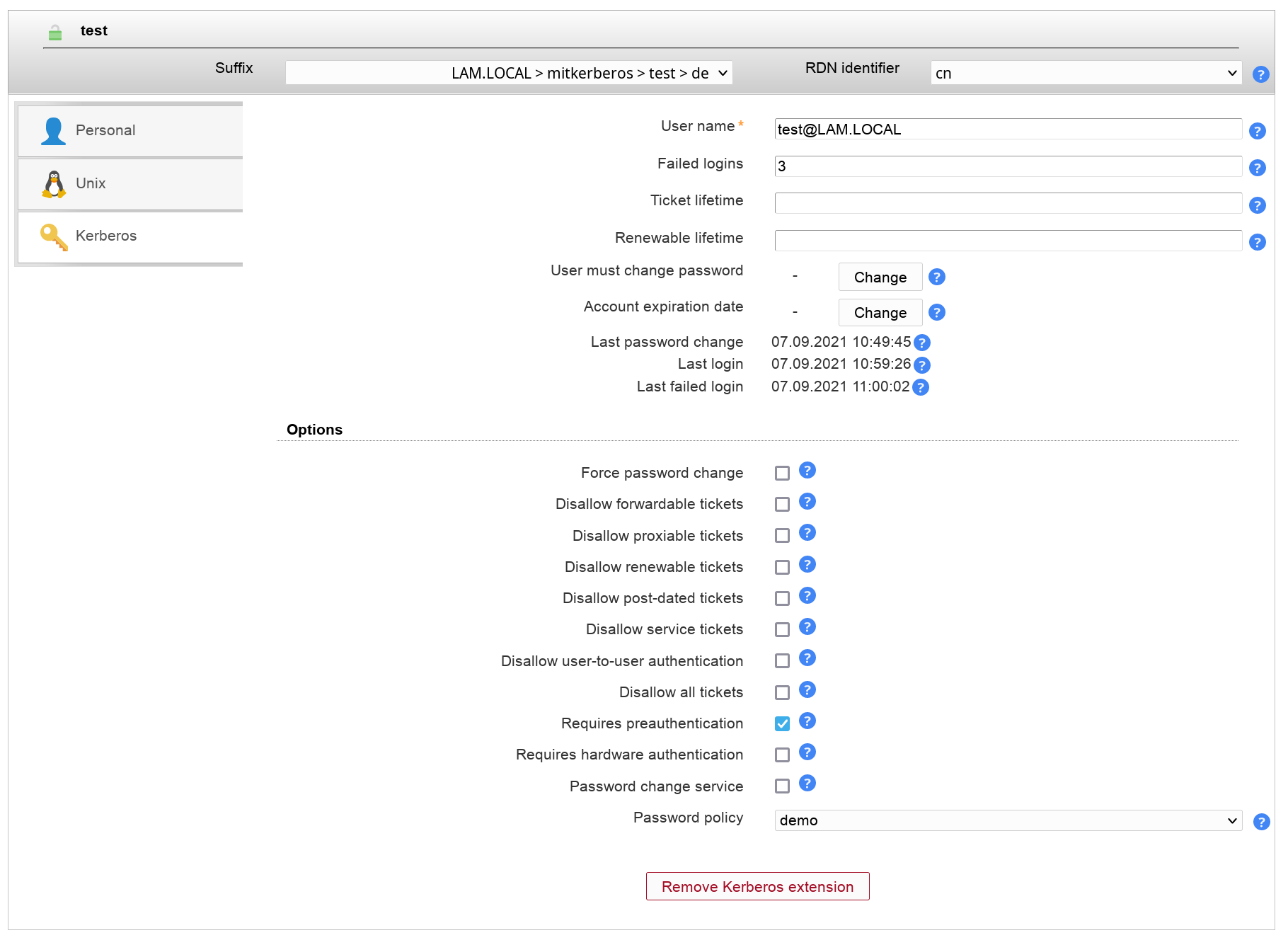Open help for Failed logins field
This screenshot has width=1288, height=940.
(1257, 168)
